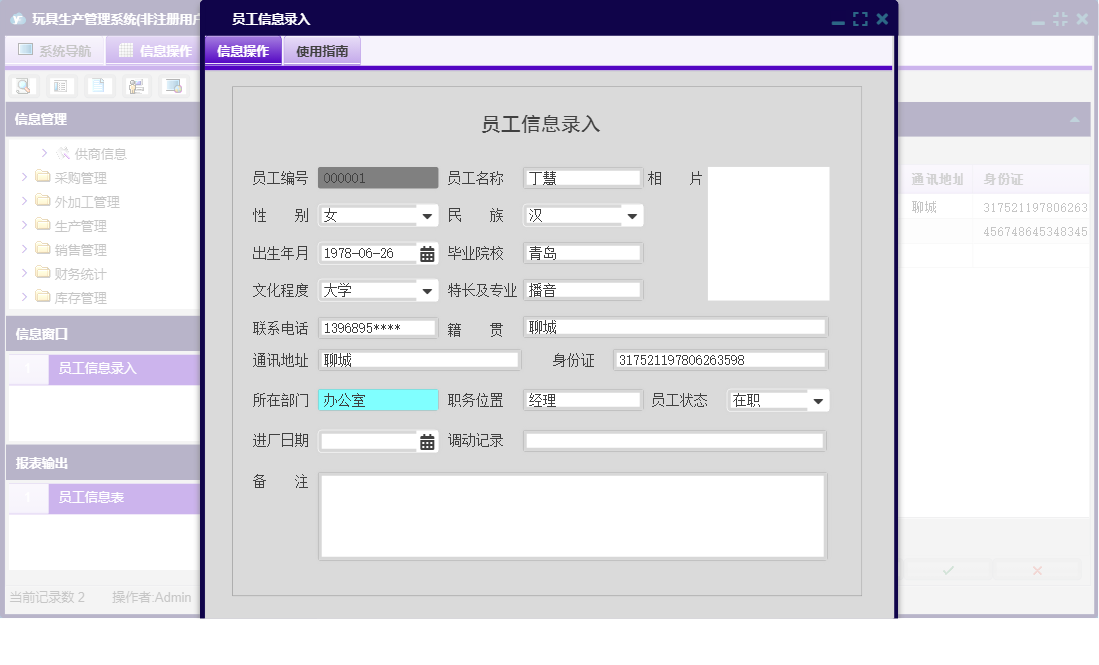Expand the 生产管理 tree node
1099x665 pixels.
tap(25, 225)
